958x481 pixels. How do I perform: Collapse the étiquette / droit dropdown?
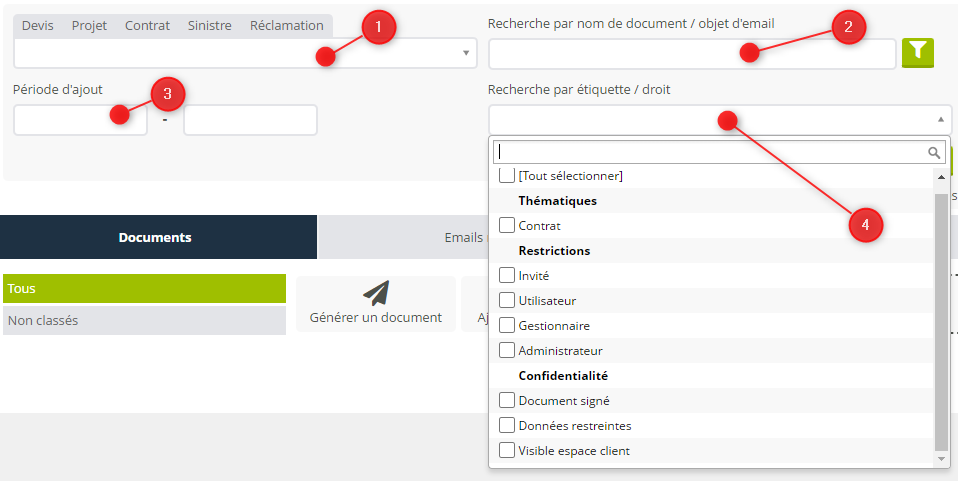940,119
